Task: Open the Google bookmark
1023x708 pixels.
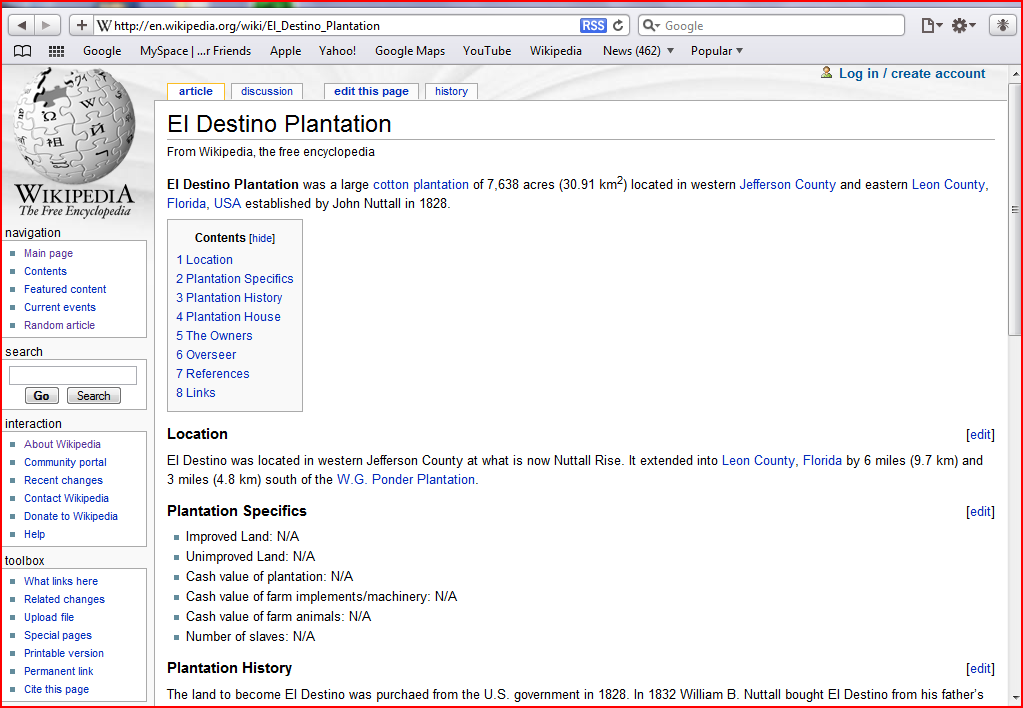Action: point(102,51)
